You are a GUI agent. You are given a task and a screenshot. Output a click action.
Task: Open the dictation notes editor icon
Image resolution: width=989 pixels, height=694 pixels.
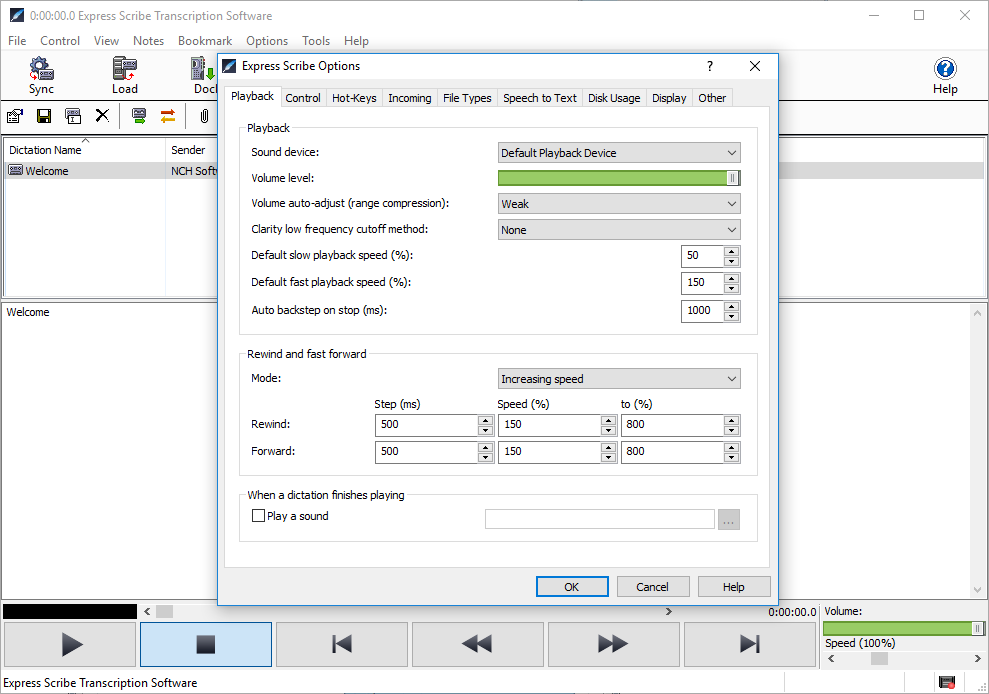[14, 116]
